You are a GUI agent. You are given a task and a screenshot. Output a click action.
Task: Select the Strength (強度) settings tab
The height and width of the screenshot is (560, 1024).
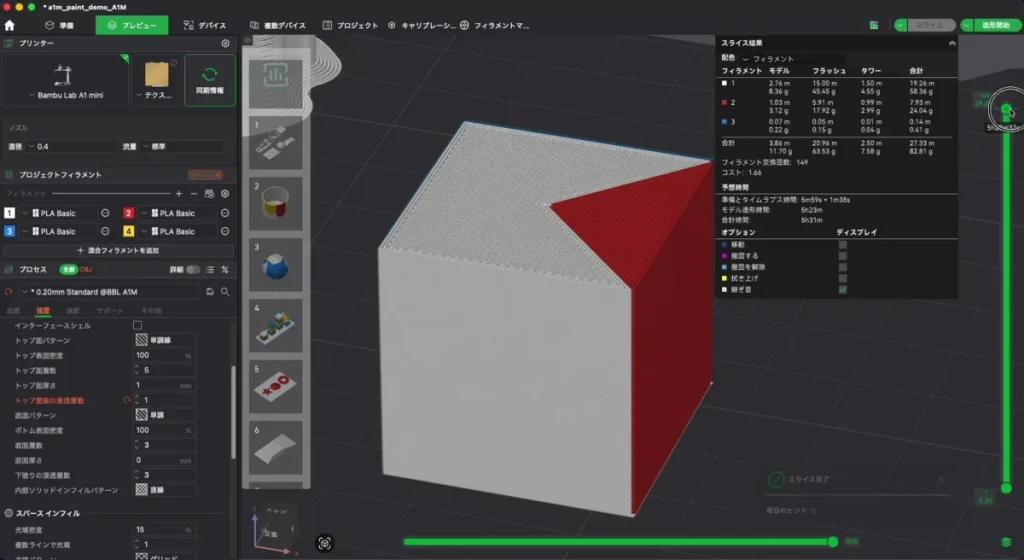coord(43,311)
